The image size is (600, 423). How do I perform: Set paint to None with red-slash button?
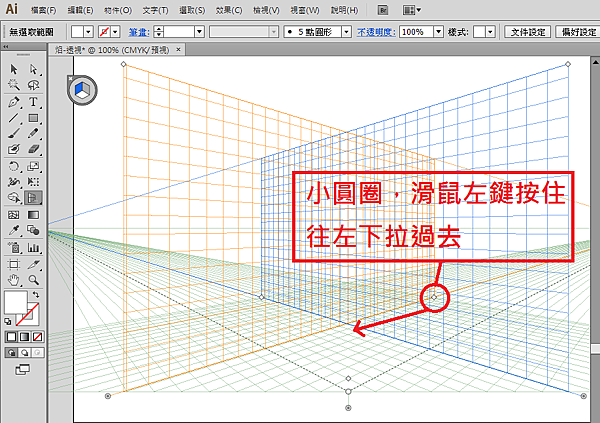pyautogui.click(x=38, y=336)
